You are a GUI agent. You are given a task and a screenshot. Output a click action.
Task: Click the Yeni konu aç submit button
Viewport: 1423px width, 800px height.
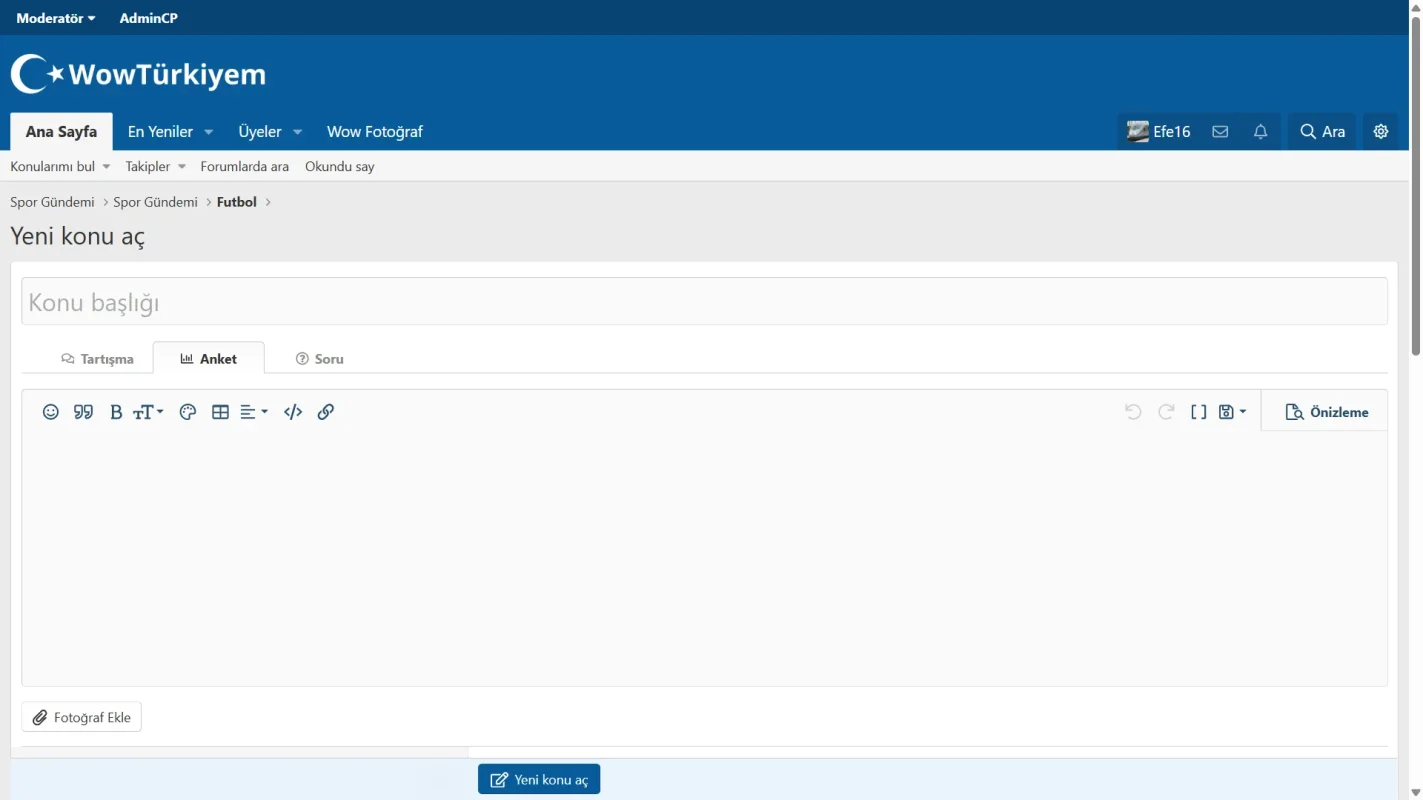pos(539,780)
